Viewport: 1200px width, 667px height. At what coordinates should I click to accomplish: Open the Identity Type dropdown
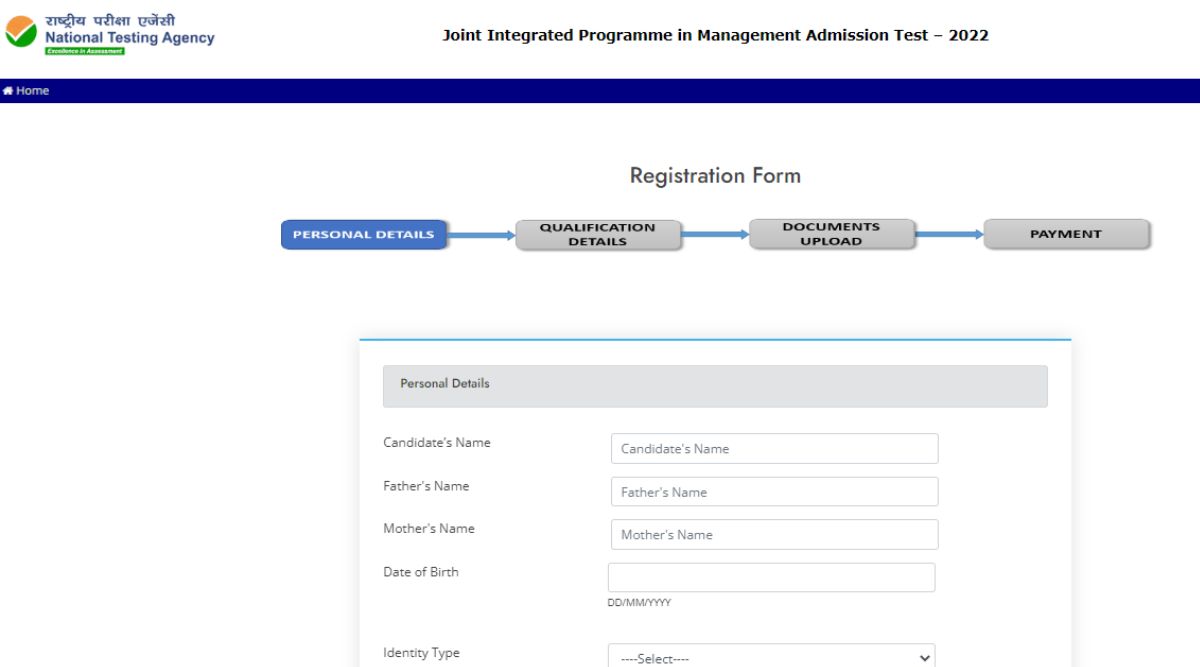pyautogui.click(x=771, y=658)
